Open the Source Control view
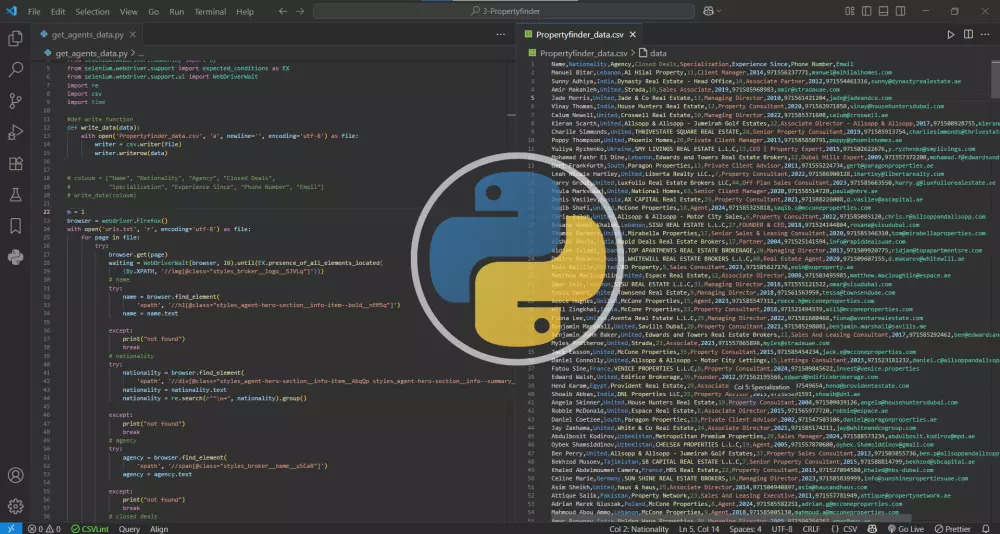1000x534 pixels. click(15, 101)
